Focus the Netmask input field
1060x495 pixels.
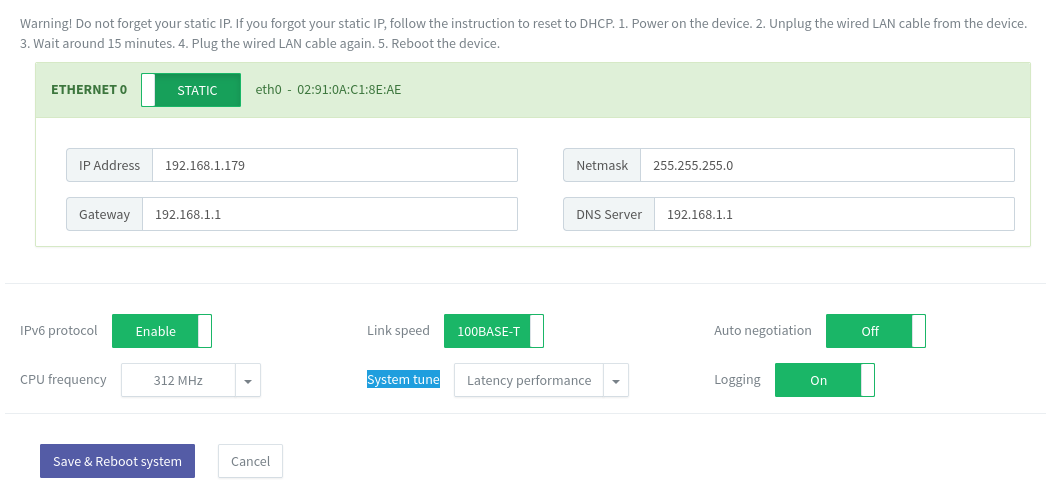point(827,165)
